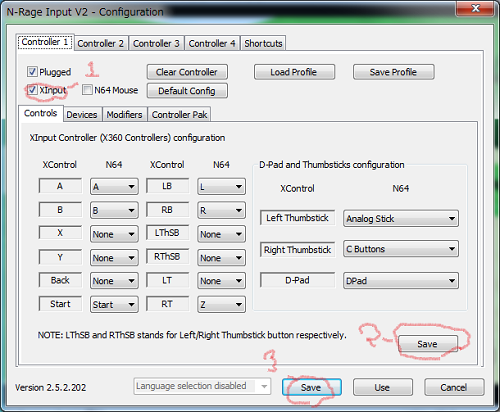500x412 pixels.
Task: Open the Shortcuts tab
Action: point(263,43)
